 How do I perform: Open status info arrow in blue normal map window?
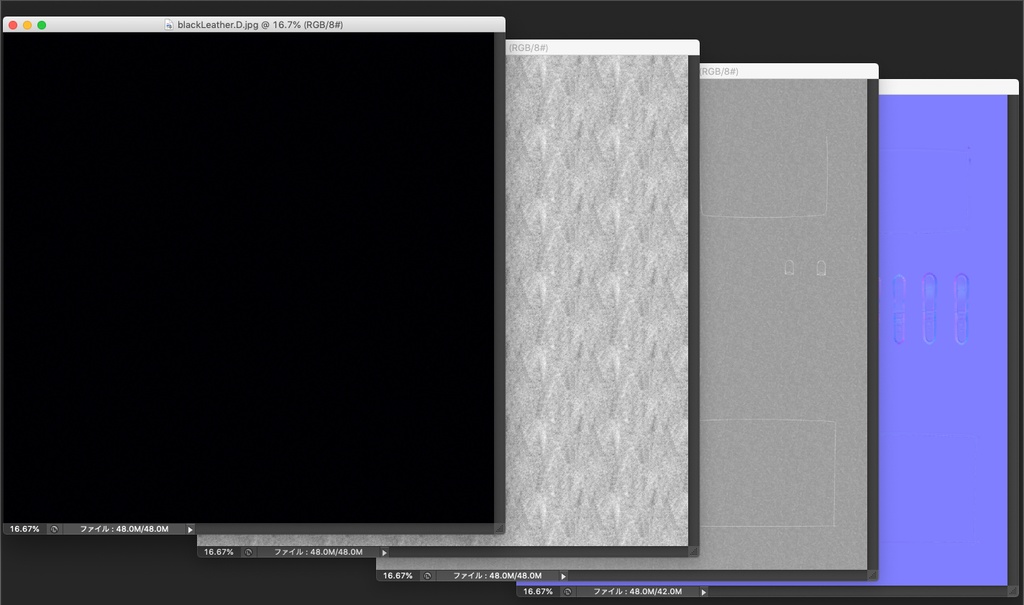pos(703,591)
